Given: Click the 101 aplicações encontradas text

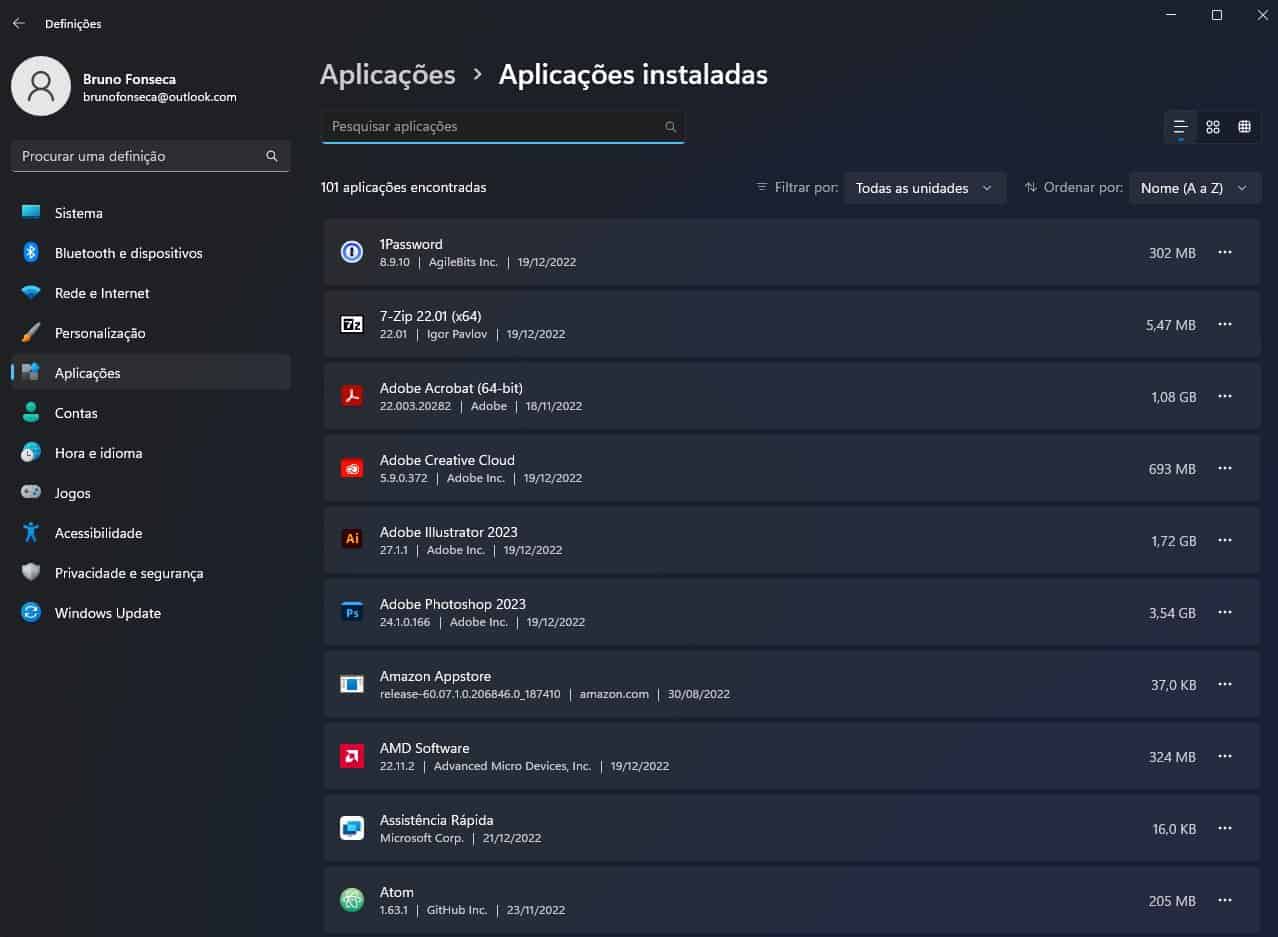Looking at the screenshot, I should point(404,187).
